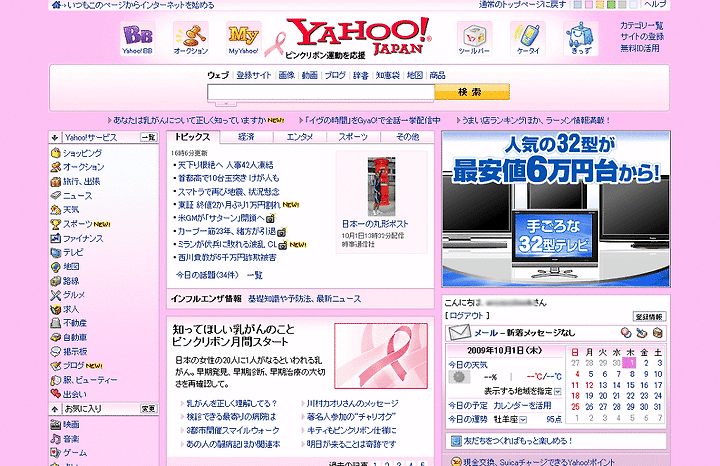This screenshot has height=466, width=720.
Task: Collapse the Favorites (お気に入り) up-arrow toggle
Action: [55, 409]
